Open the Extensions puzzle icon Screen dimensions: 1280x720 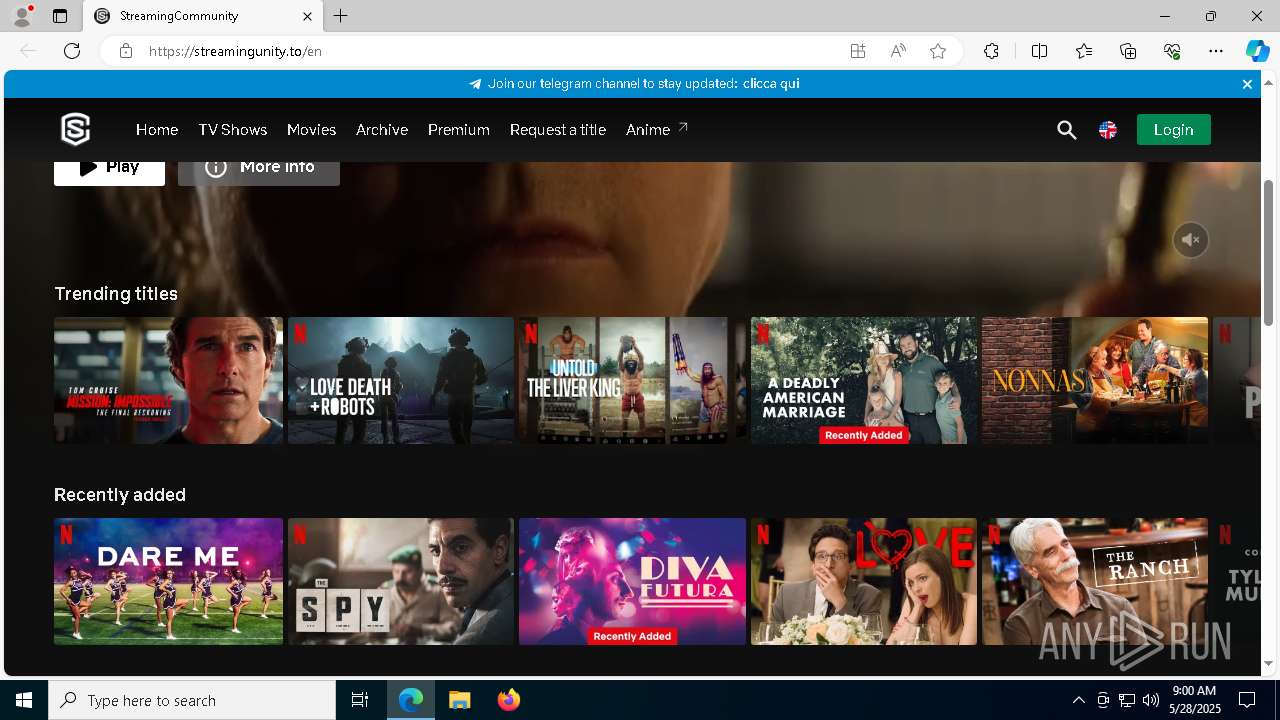pos(991,51)
